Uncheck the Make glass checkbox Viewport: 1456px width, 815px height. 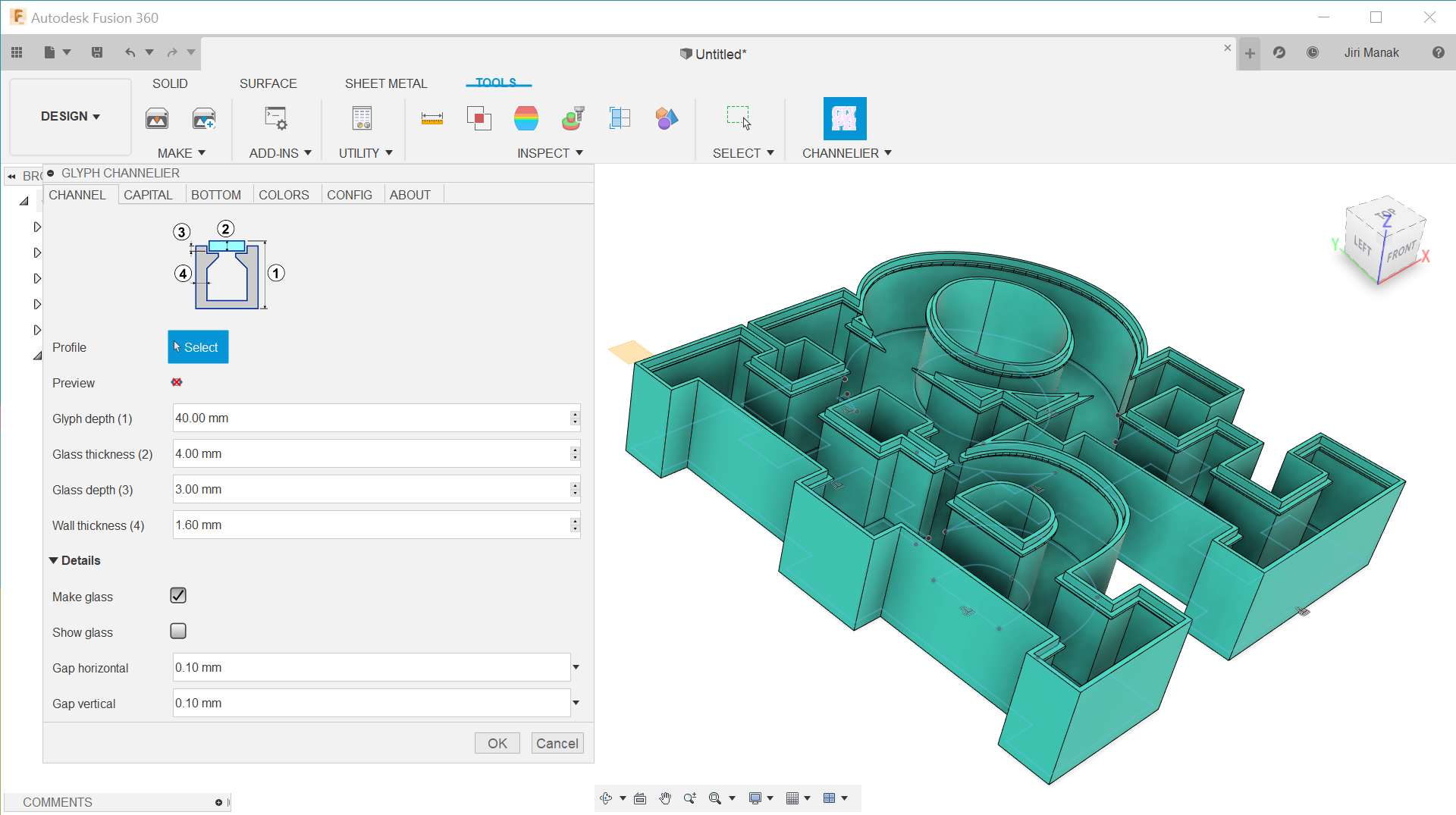click(178, 596)
